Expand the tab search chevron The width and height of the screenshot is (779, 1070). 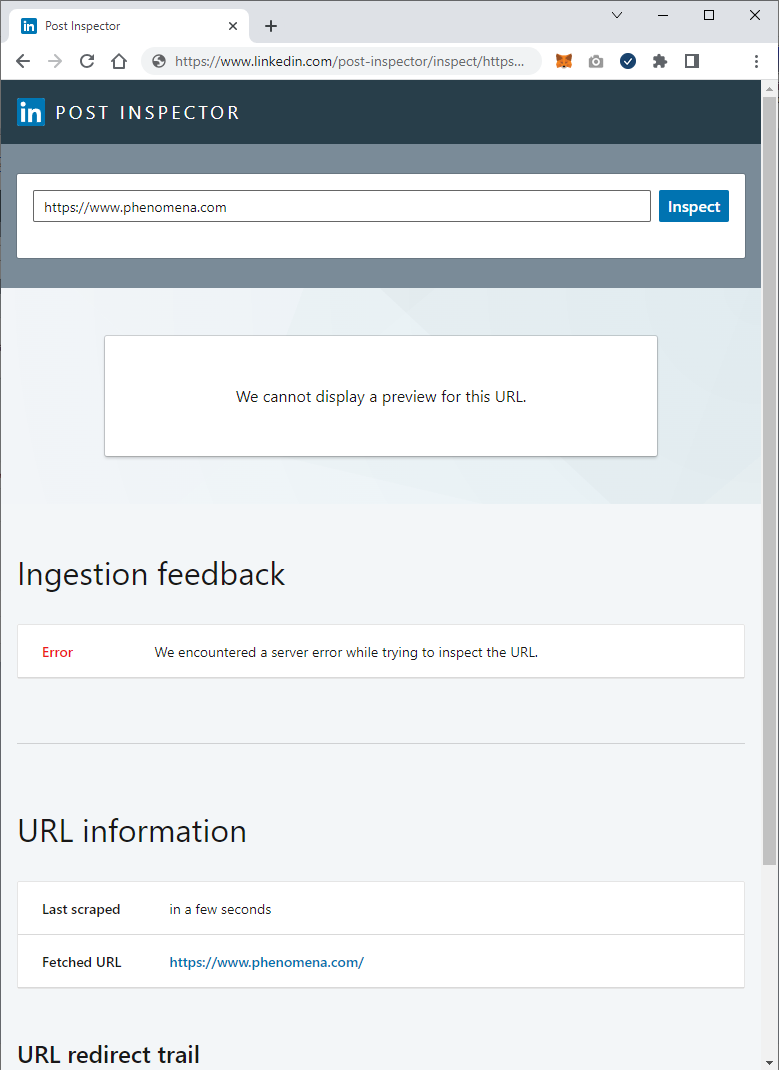617,15
